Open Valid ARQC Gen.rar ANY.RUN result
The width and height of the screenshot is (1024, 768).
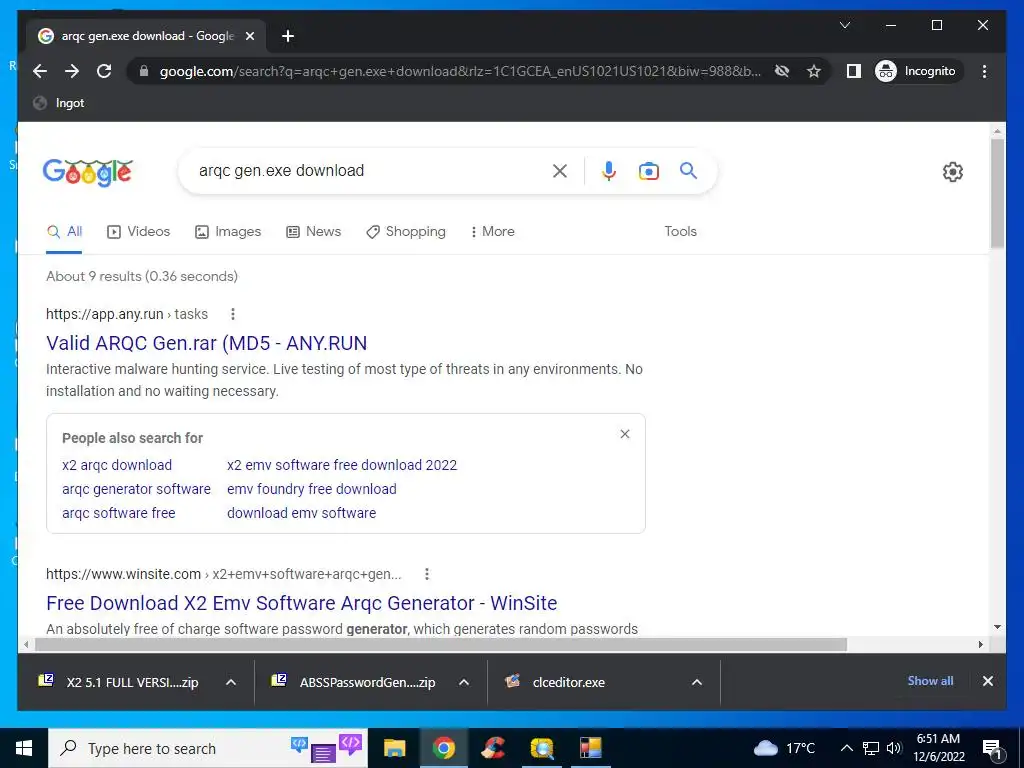point(206,344)
